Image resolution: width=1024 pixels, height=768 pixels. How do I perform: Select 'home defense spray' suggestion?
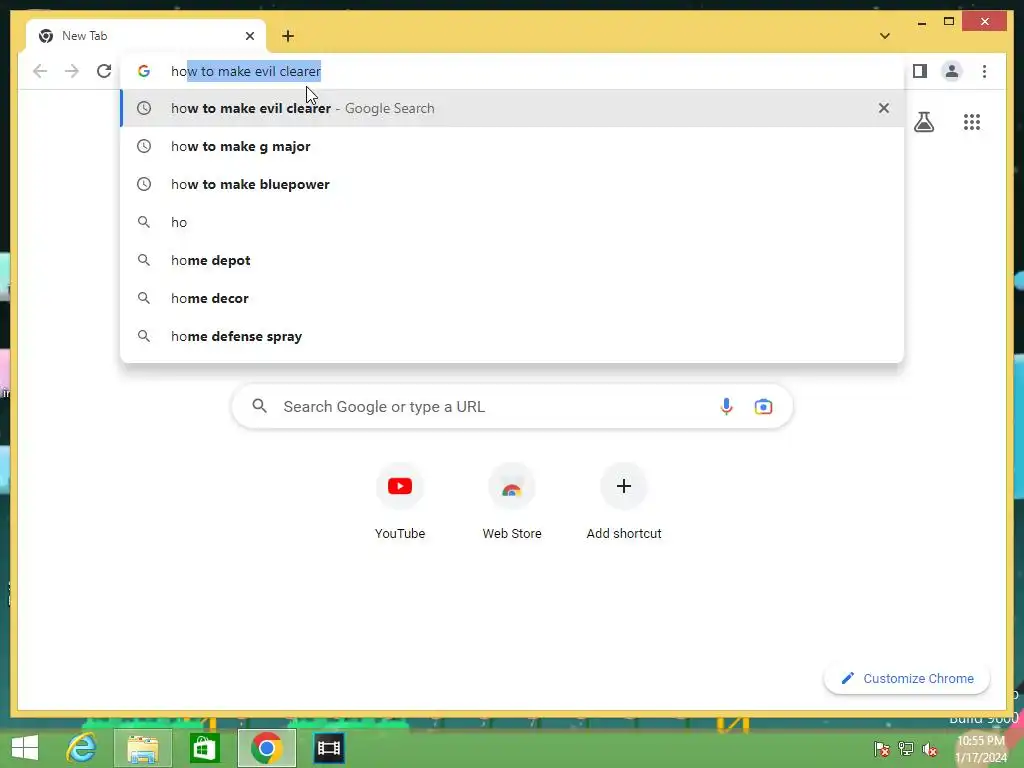(512, 336)
